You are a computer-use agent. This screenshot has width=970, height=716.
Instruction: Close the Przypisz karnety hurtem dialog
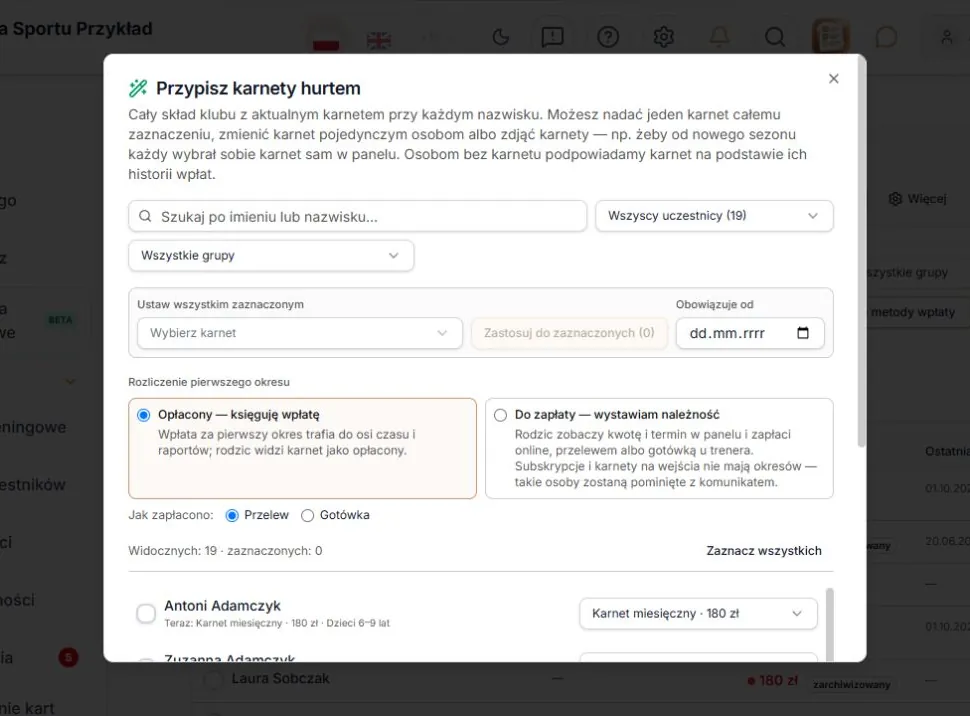pyautogui.click(x=834, y=79)
